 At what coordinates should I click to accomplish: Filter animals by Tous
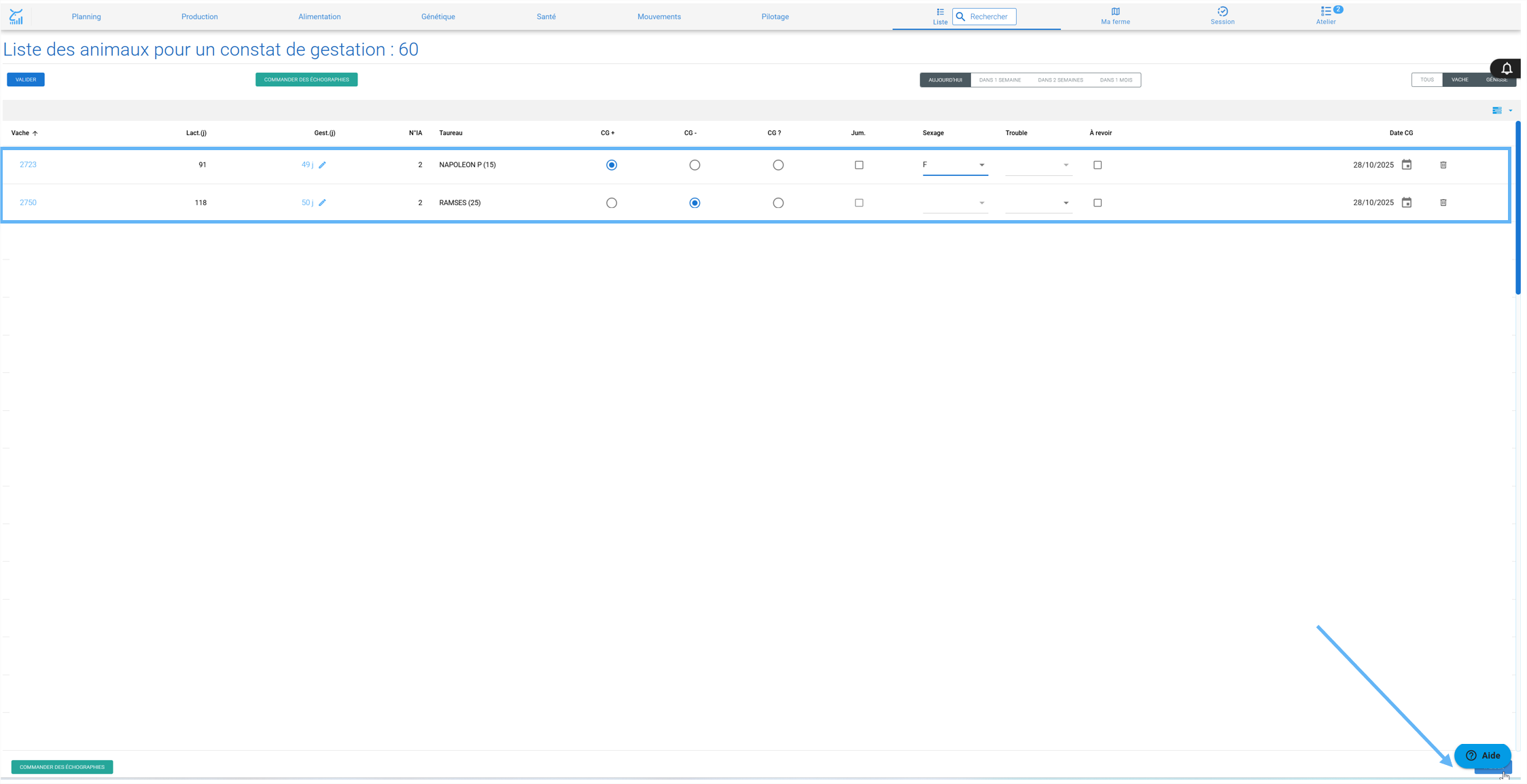[1426, 79]
